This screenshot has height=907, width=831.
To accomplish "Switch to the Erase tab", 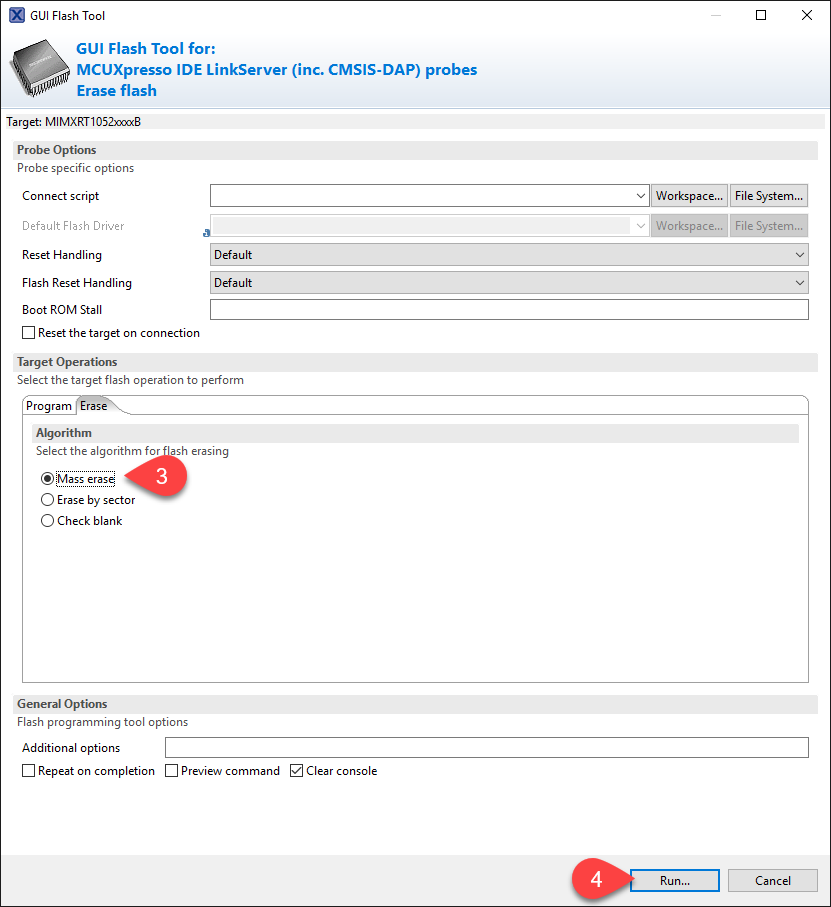I will pyautogui.click(x=94, y=406).
